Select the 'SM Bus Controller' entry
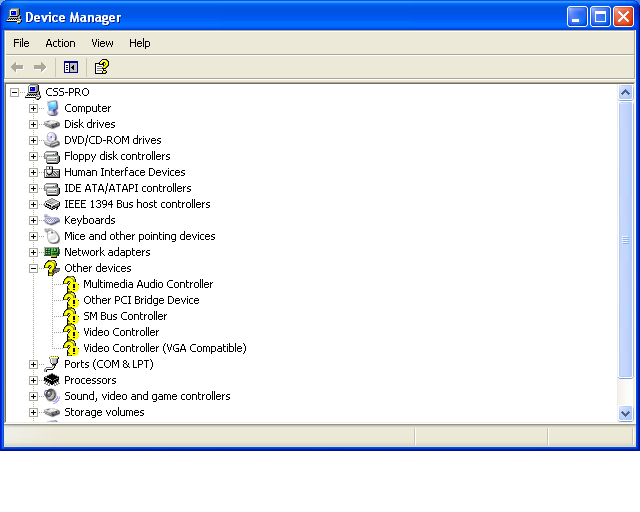640x512 pixels. tap(125, 316)
